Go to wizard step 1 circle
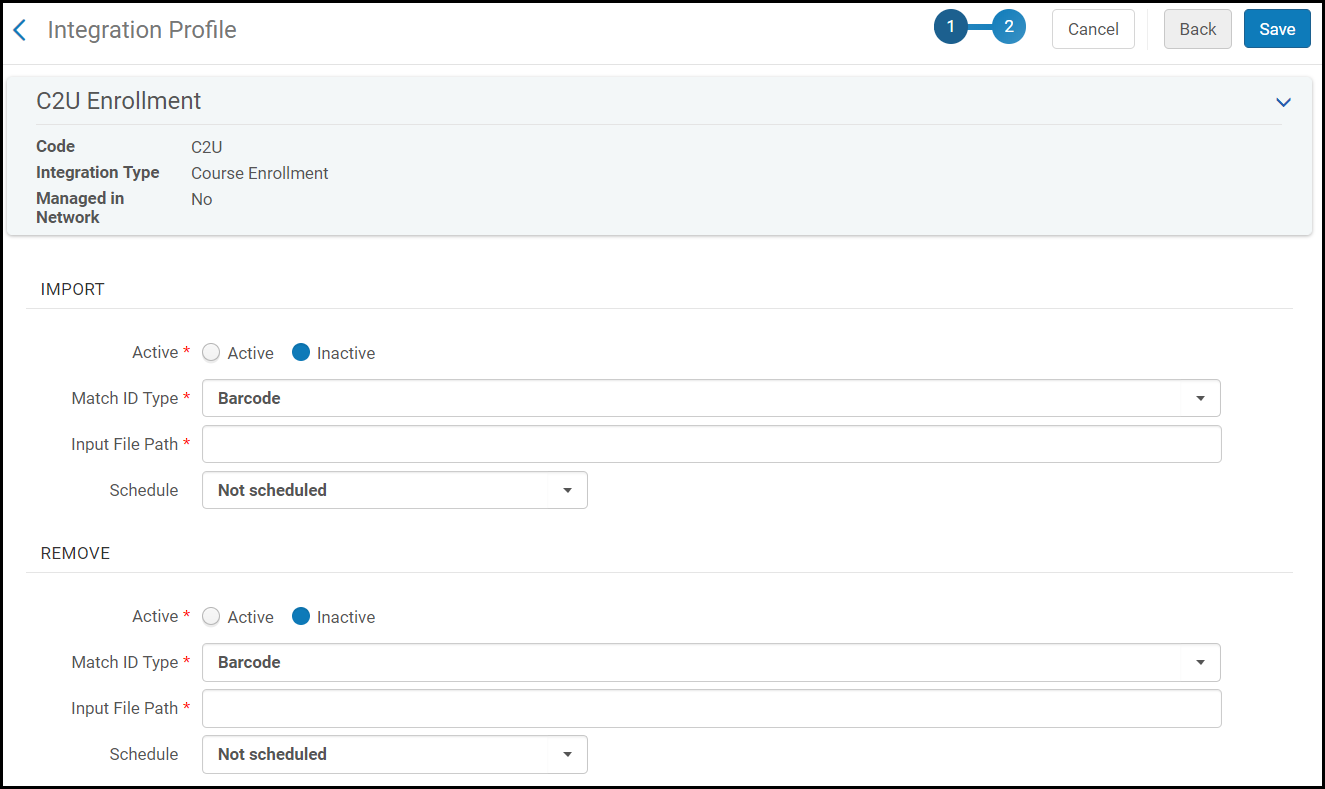Image resolution: width=1325 pixels, height=789 pixels. click(x=951, y=28)
